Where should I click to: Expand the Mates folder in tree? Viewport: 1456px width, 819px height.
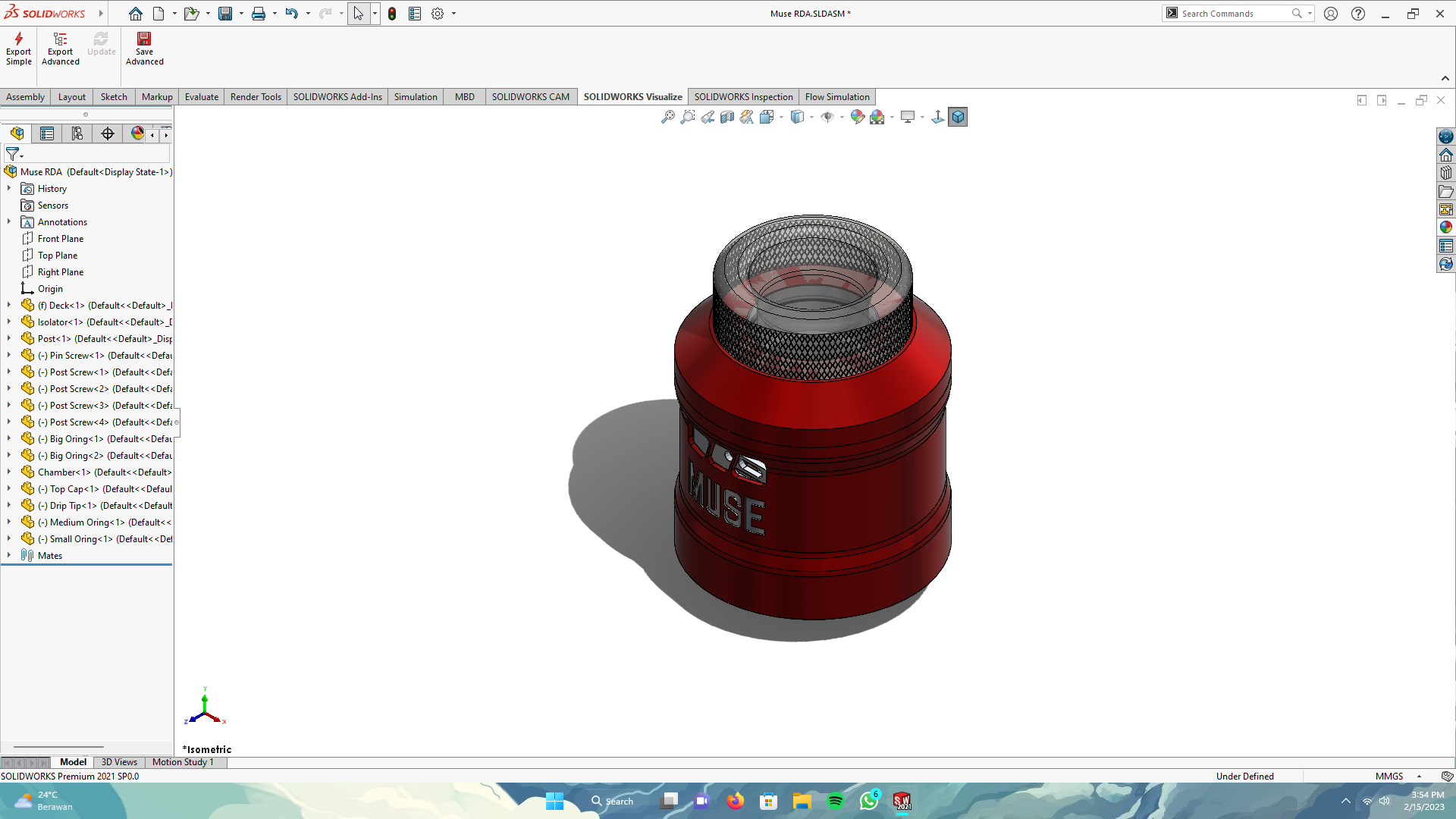point(9,555)
